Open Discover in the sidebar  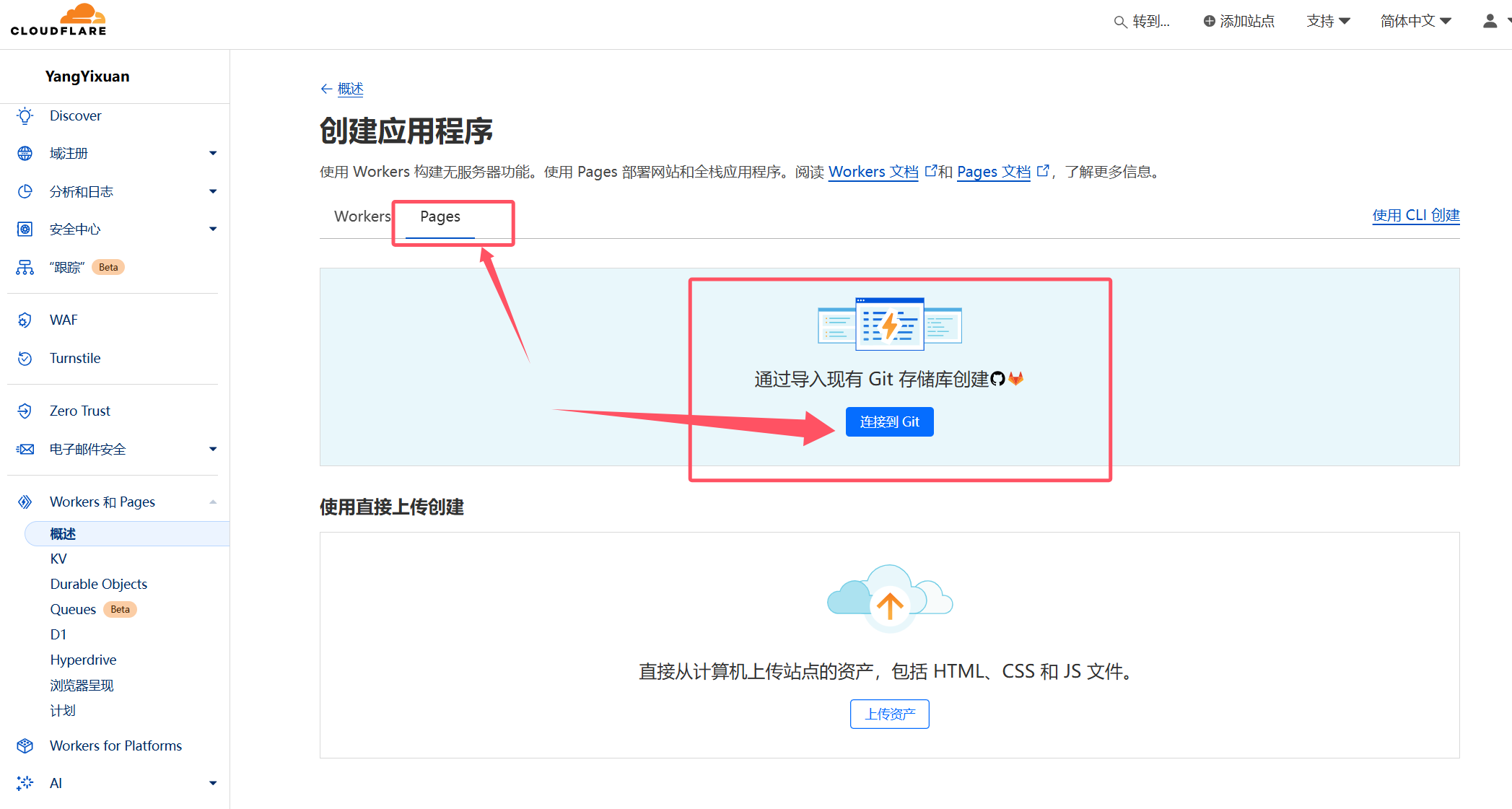[76, 115]
